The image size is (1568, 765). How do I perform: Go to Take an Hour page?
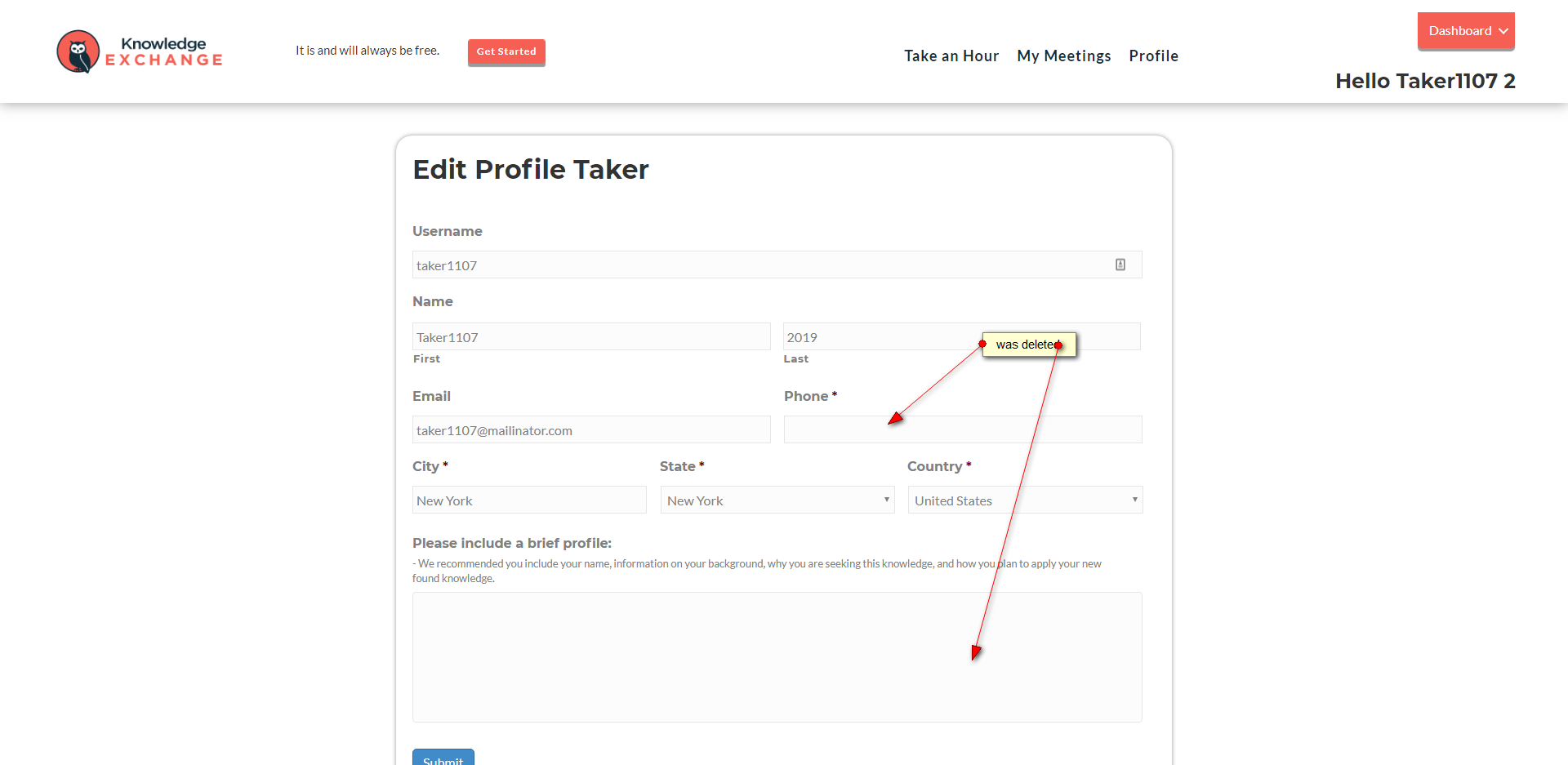pyautogui.click(x=951, y=56)
